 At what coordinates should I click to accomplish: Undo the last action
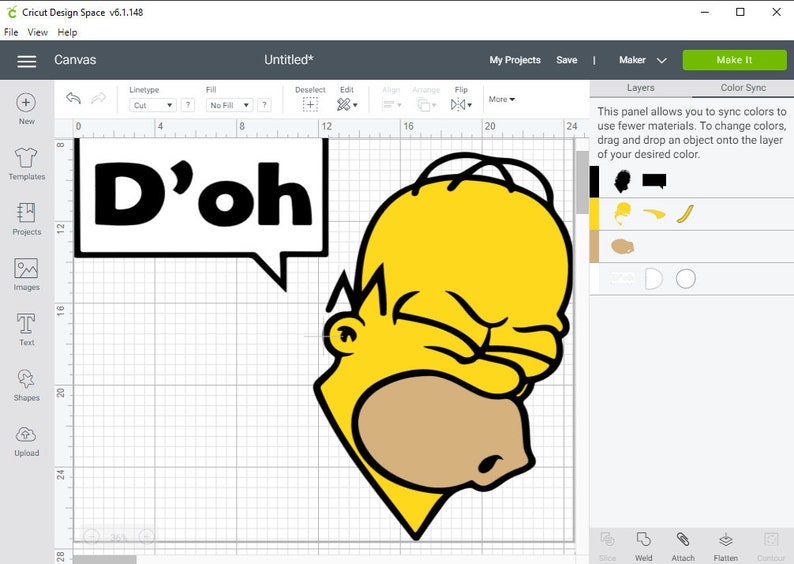73,98
